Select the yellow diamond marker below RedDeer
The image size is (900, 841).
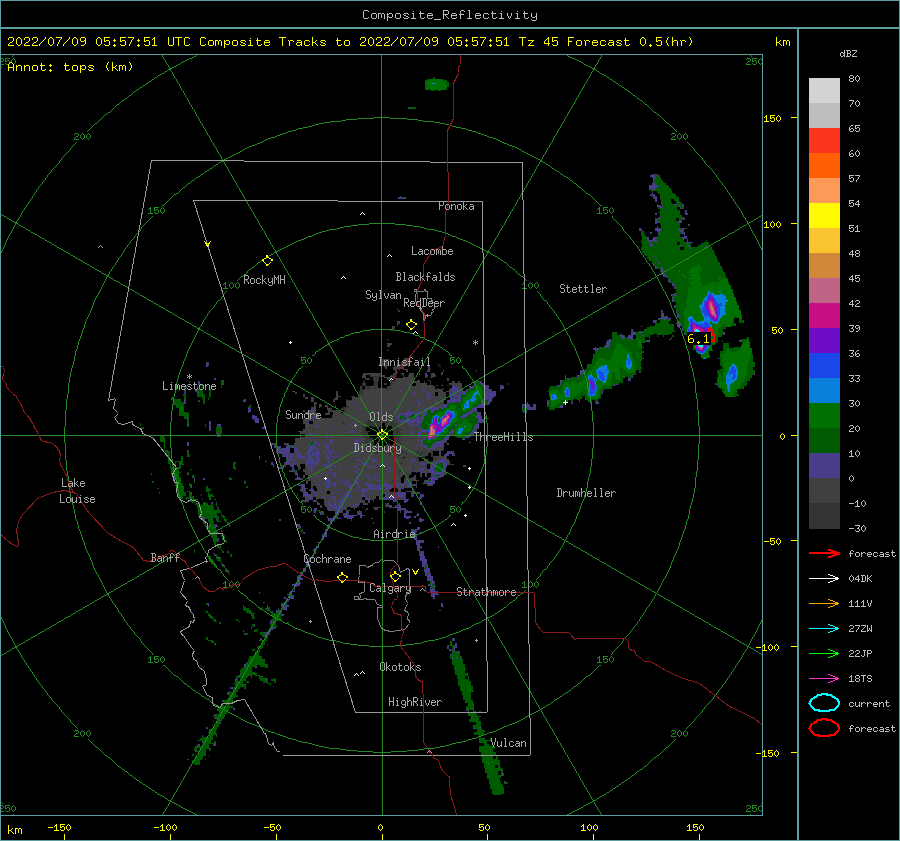coord(411,325)
